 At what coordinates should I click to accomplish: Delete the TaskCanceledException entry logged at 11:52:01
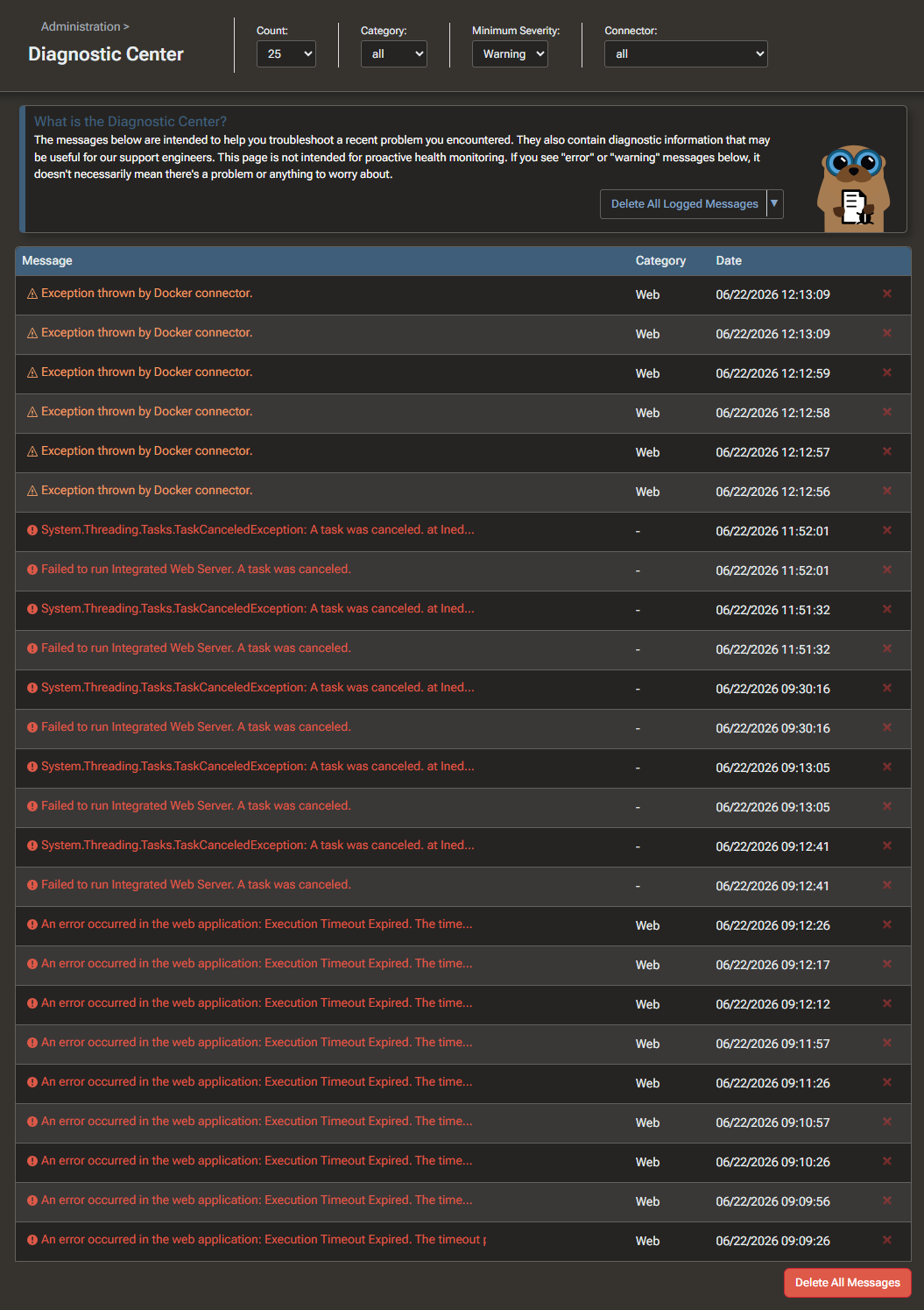(x=887, y=530)
